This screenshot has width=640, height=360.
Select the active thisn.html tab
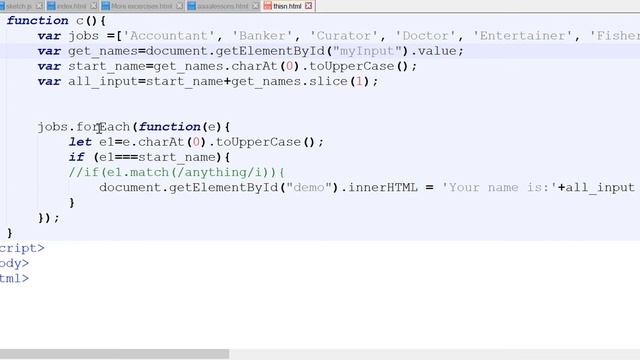287,6
